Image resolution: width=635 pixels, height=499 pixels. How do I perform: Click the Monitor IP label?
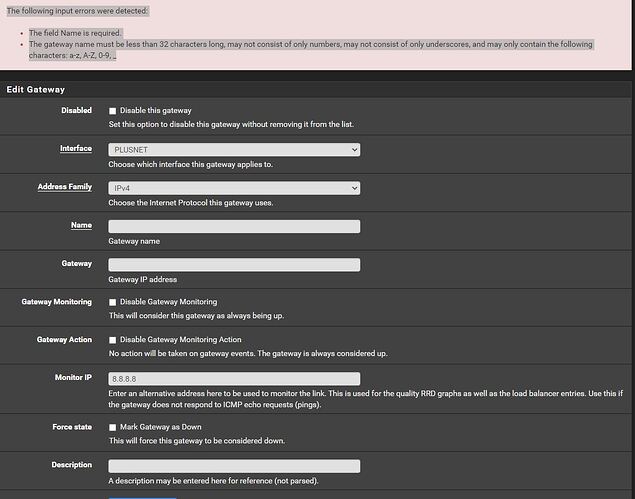73,377
